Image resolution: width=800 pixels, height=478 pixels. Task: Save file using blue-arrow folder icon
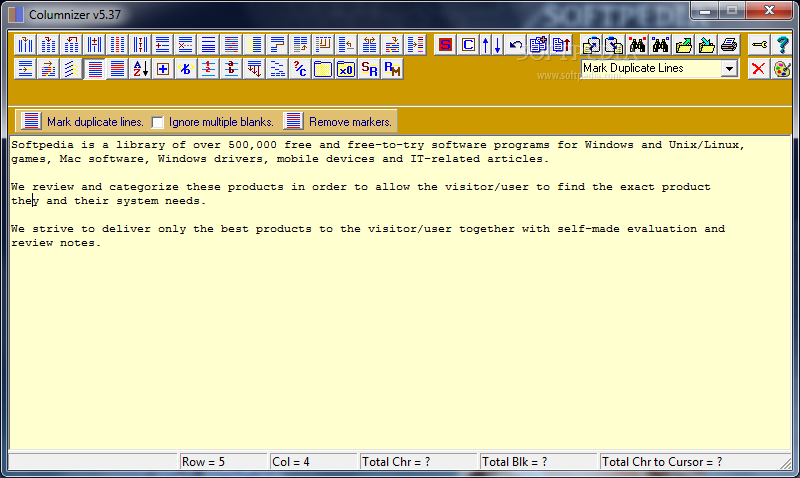point(706,45)
